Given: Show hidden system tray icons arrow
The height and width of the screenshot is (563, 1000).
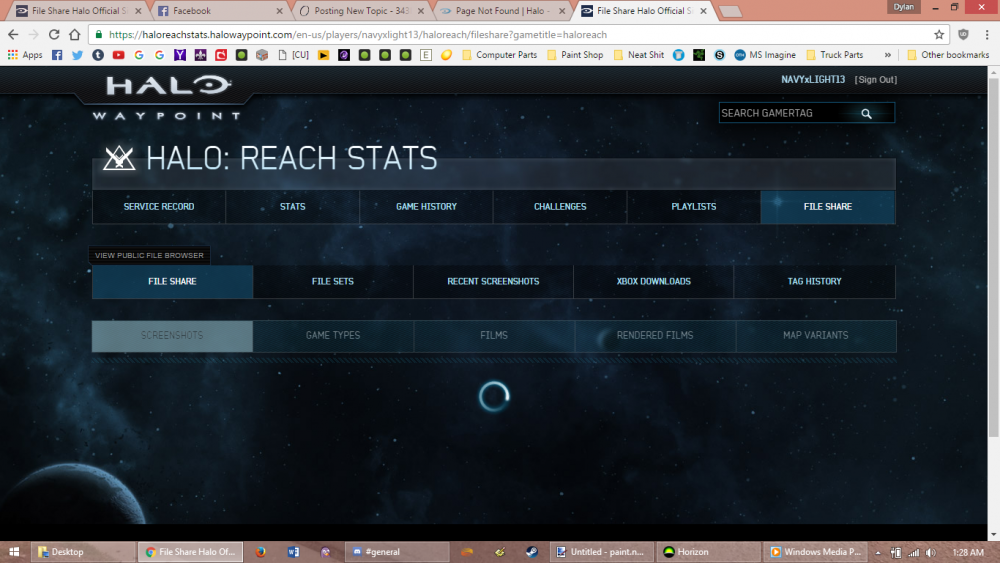Looking at the screenshot, I should [x=878, y=553].
